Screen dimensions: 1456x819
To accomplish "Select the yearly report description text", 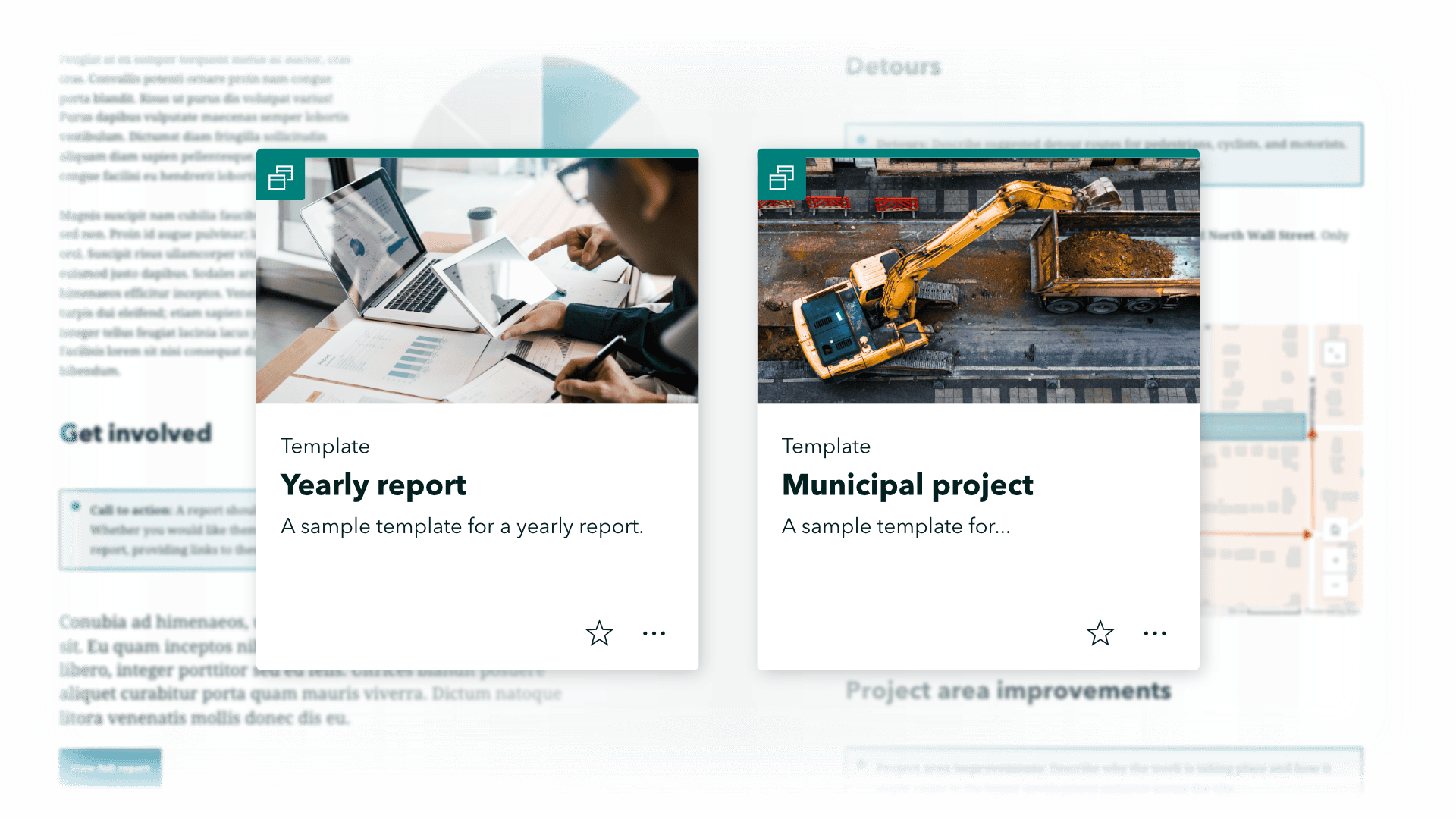I will [x=462, y=526].
